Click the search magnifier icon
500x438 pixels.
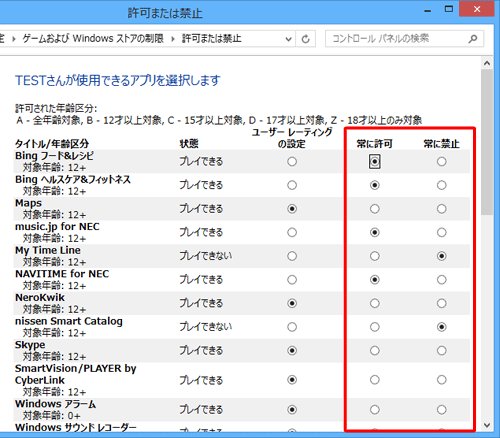[472, 39]
